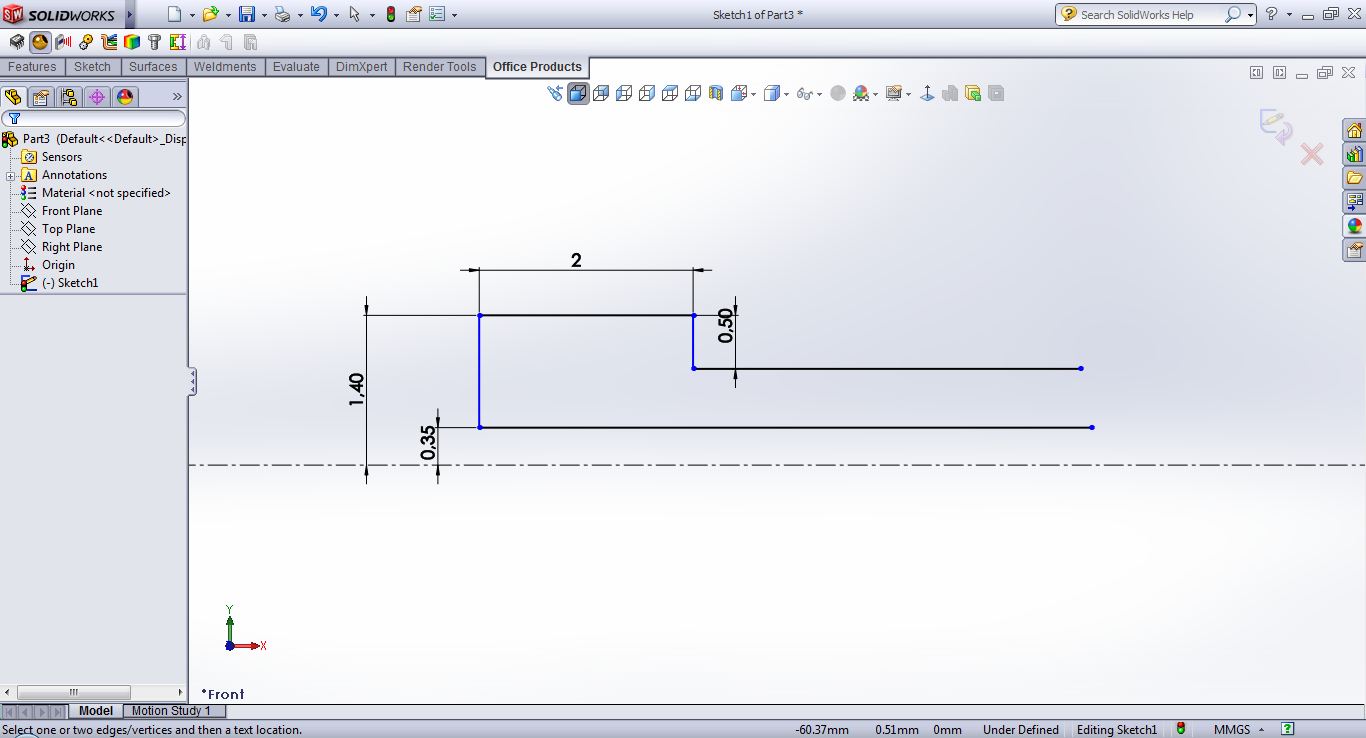Click the Save icon in the top toolbar
The image size is (1366, 738).
[247, 14]
